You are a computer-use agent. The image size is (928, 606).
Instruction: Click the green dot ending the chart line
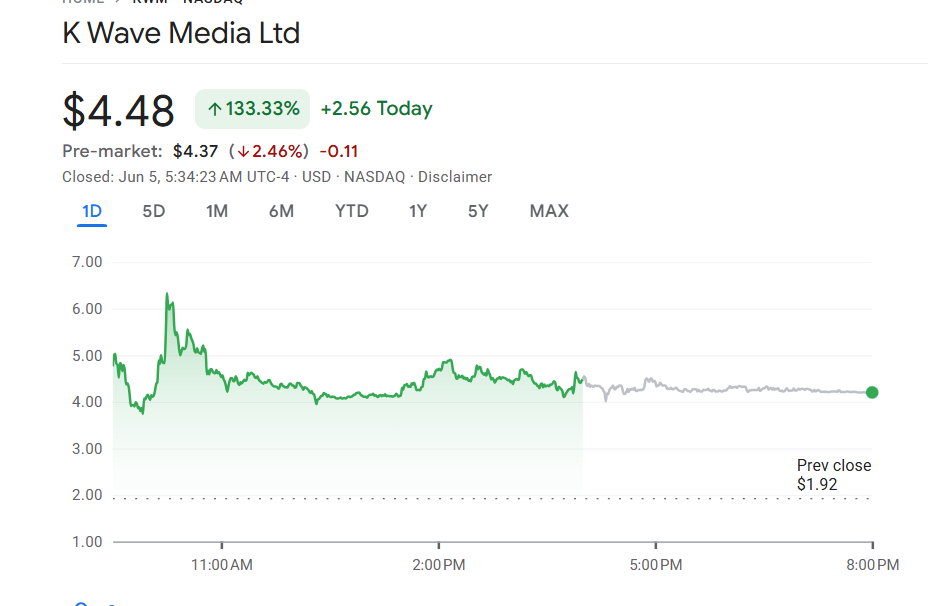(x=872, y=392)
